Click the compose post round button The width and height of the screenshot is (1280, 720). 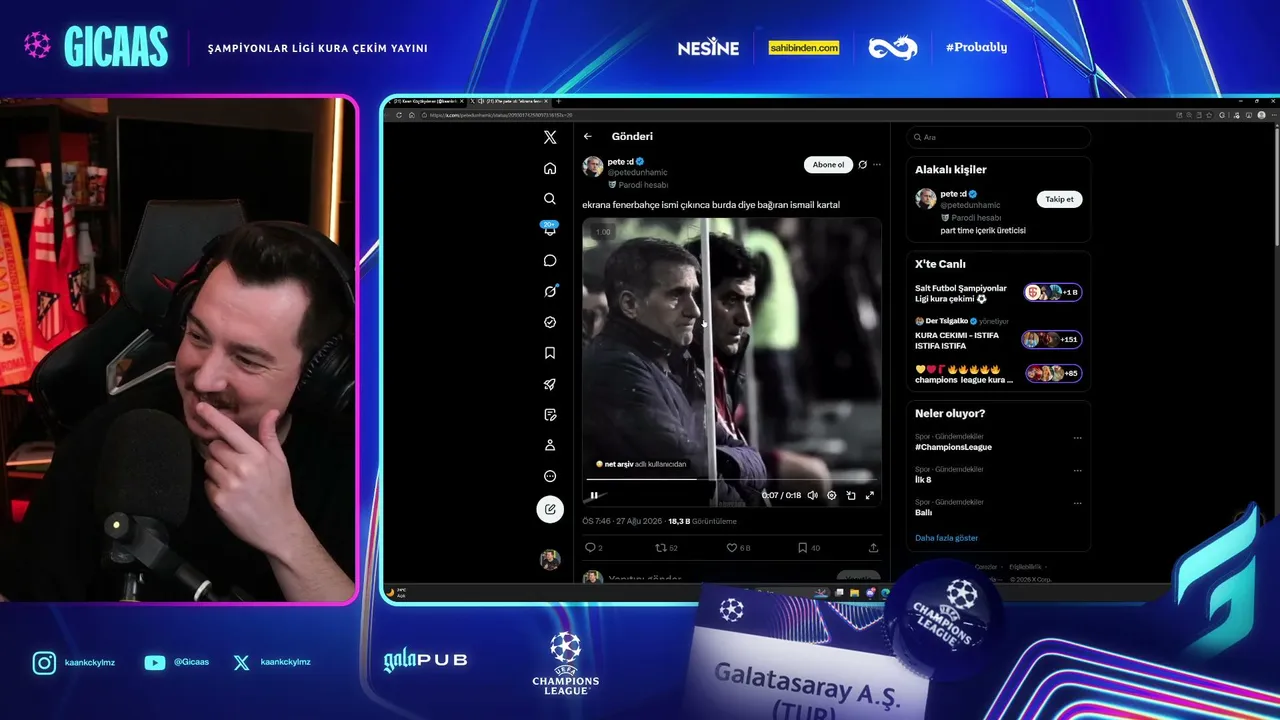pyautogui.click(x=550, y=509)
